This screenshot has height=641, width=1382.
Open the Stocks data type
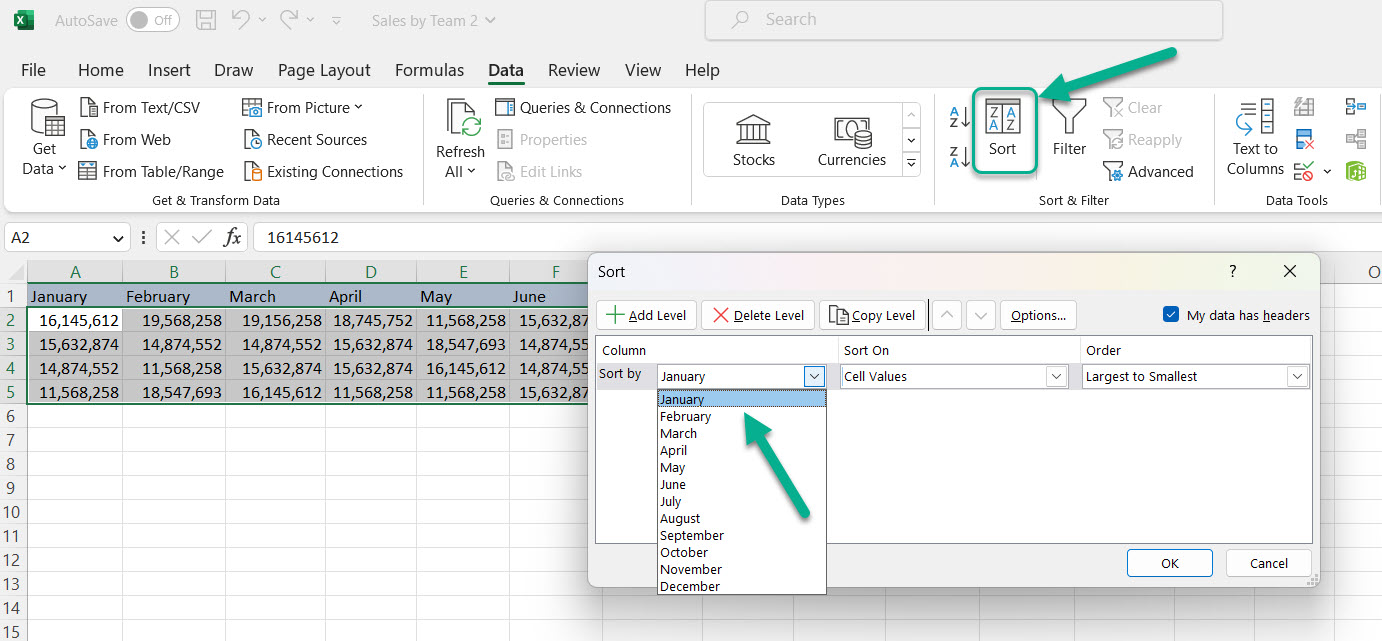pos(753,140)
